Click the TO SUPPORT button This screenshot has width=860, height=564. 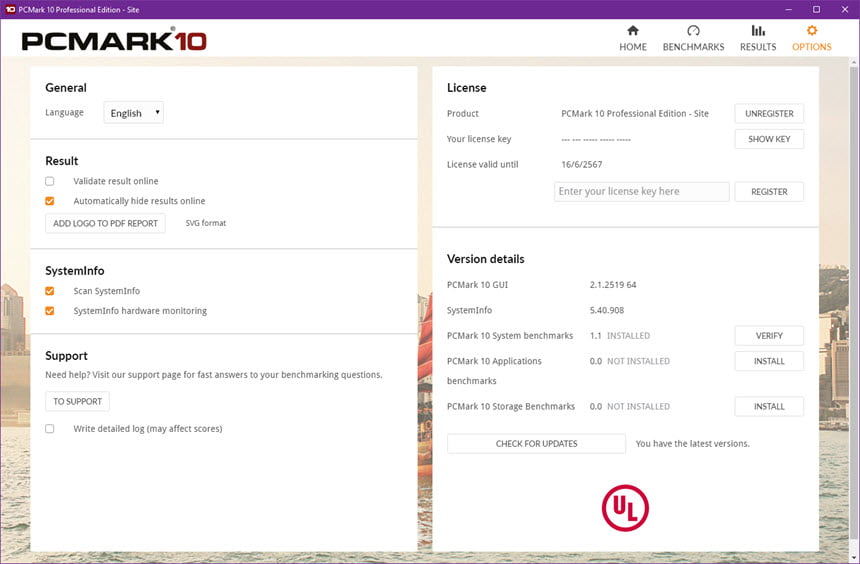coord(77,401)
